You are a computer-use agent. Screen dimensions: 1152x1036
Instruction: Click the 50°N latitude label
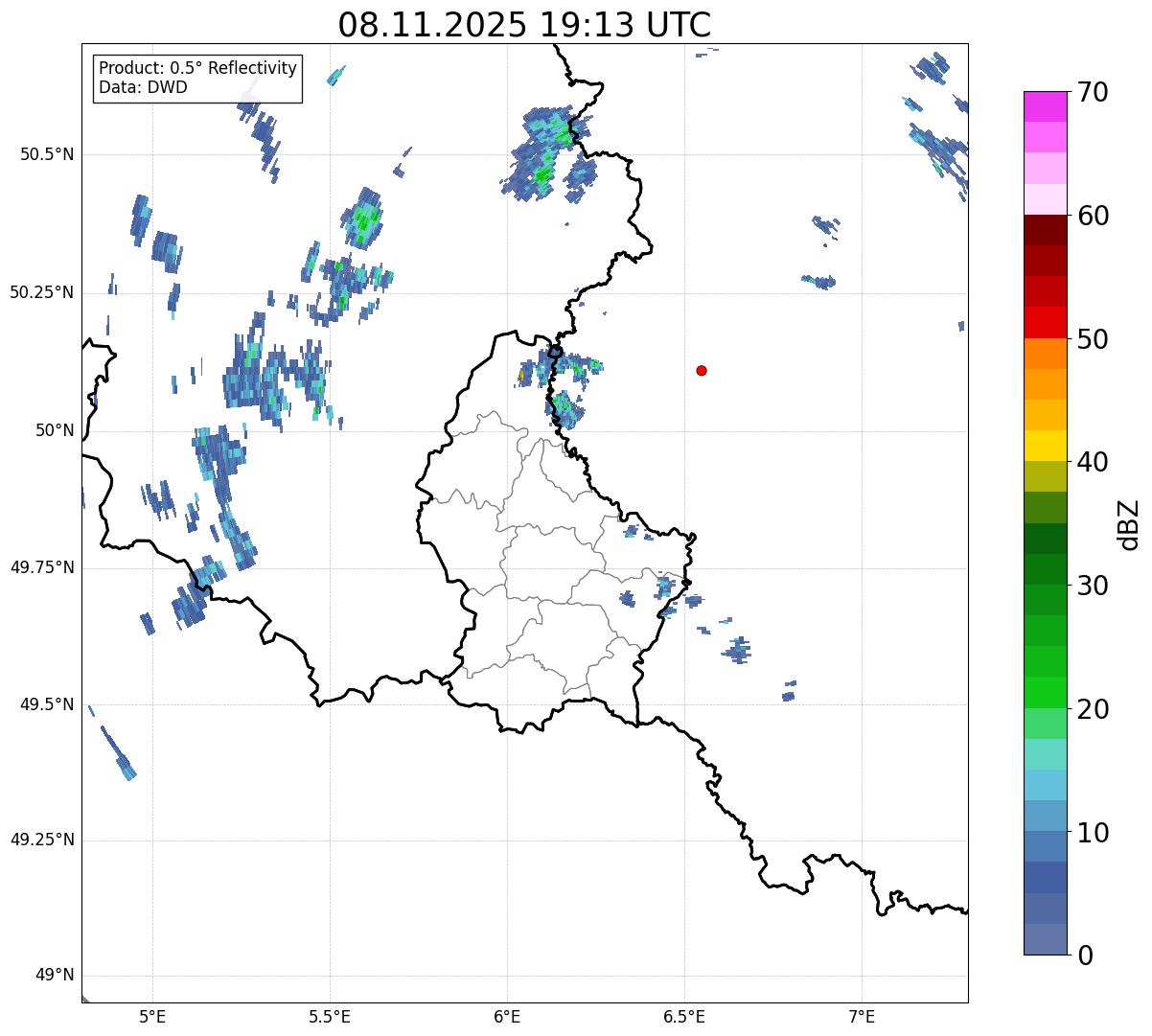(55, 430)
